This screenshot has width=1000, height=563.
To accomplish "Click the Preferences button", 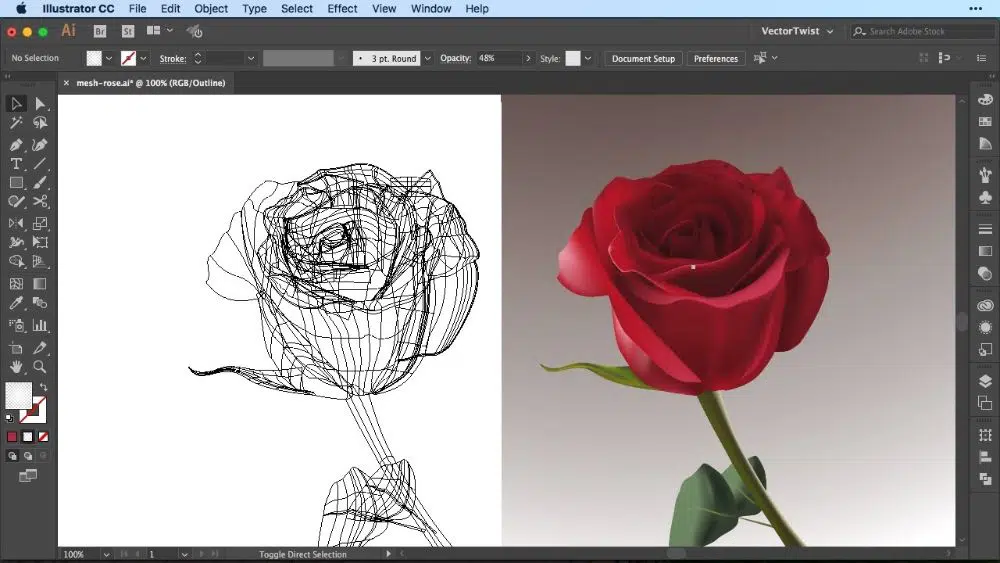I will [x=716, y=59].
